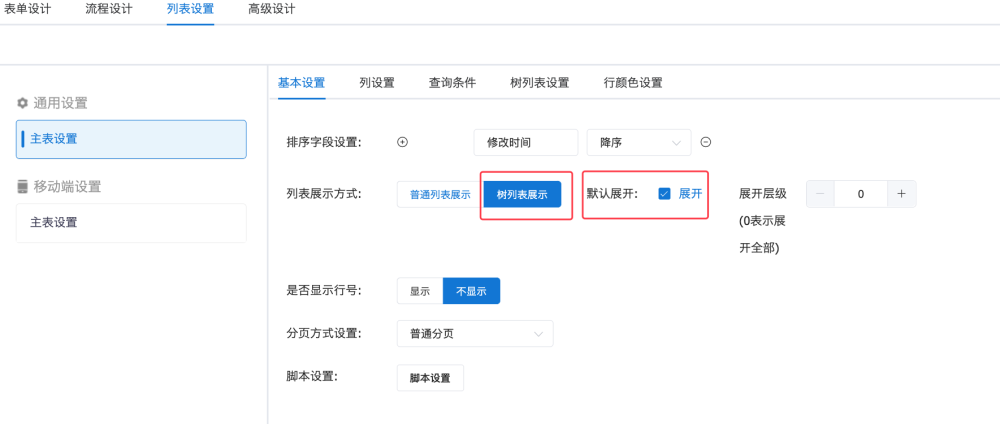Decrease the 展开层级 value with minus
This screenshot has width=1000, height=424.
tap(821, 194)
